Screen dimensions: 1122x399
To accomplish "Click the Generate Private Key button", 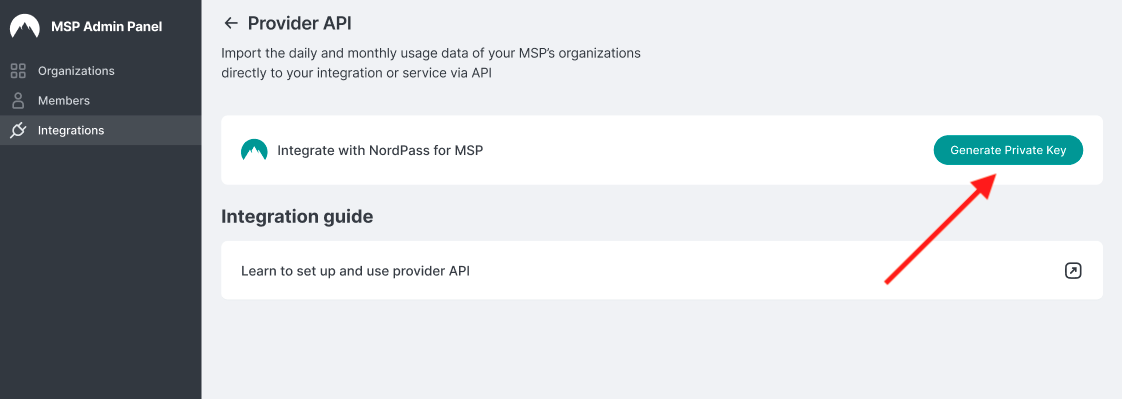I will click(1008, 150).
